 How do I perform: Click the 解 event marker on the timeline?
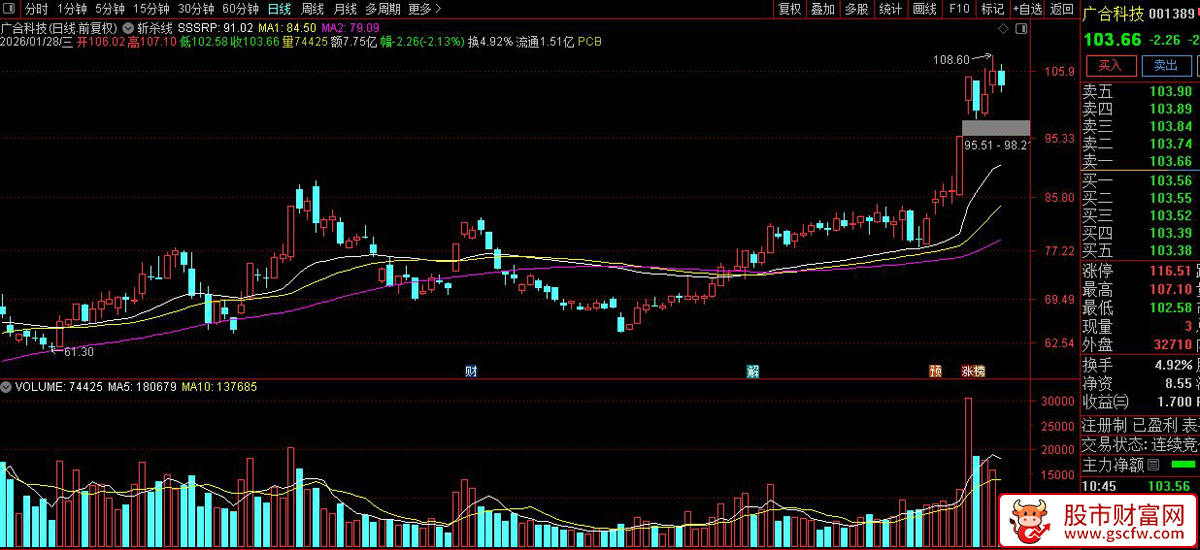(753, 371)
